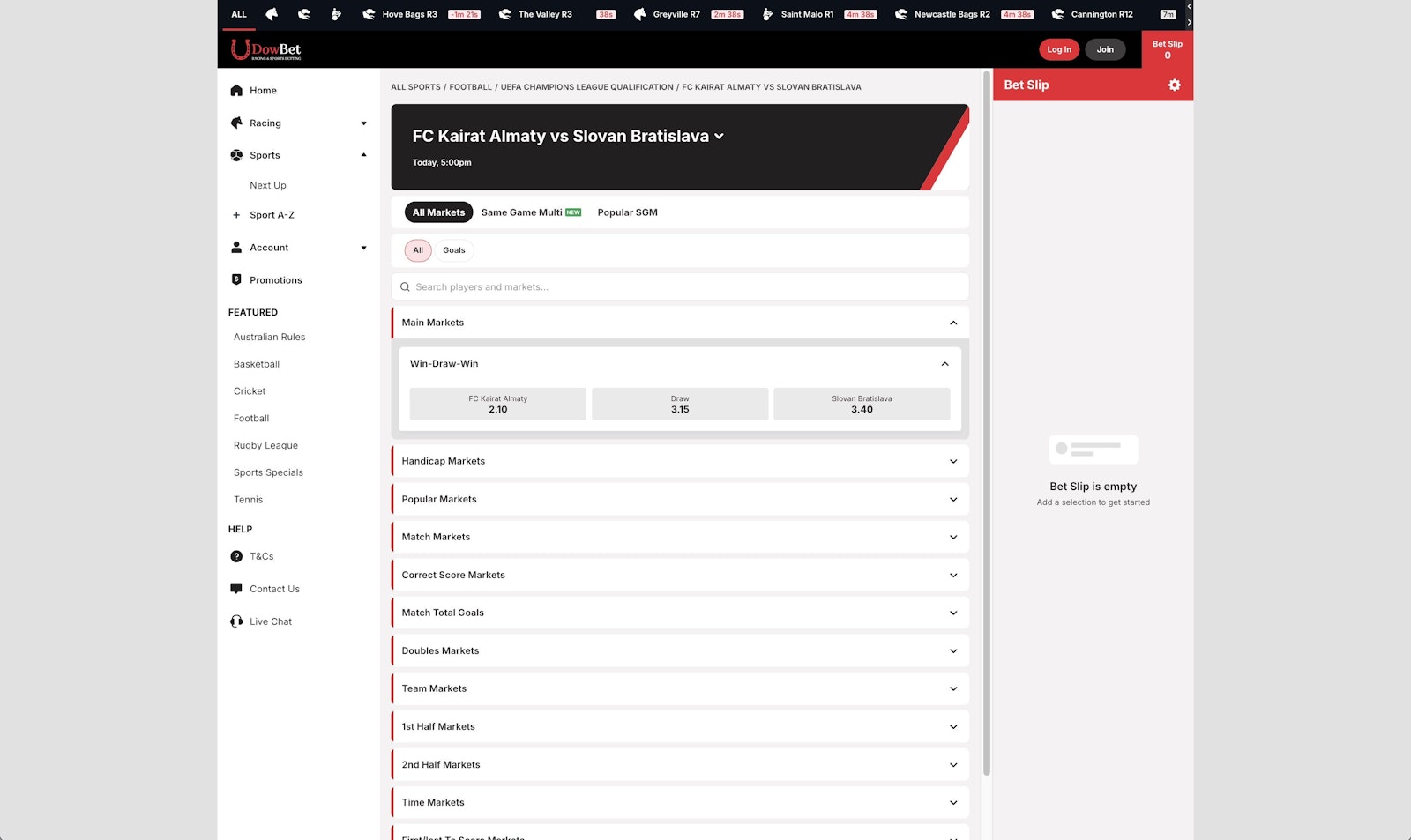Image resolution: width=1411 pixels, height=840 pixels.
Task: Open the match title dropdown
Action: [x=719, y=137]
